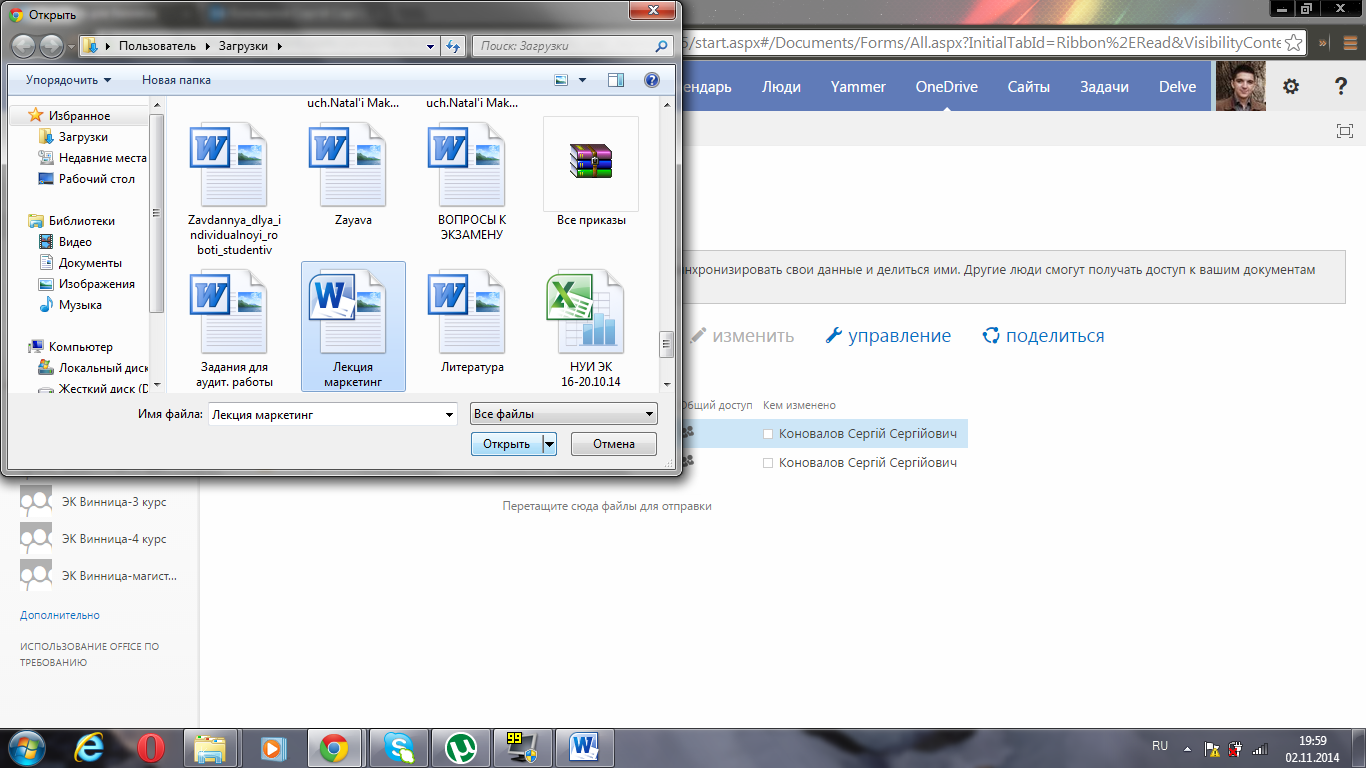
Task: Open recent locations dropdown beside nav arrows
Action: 72,47
